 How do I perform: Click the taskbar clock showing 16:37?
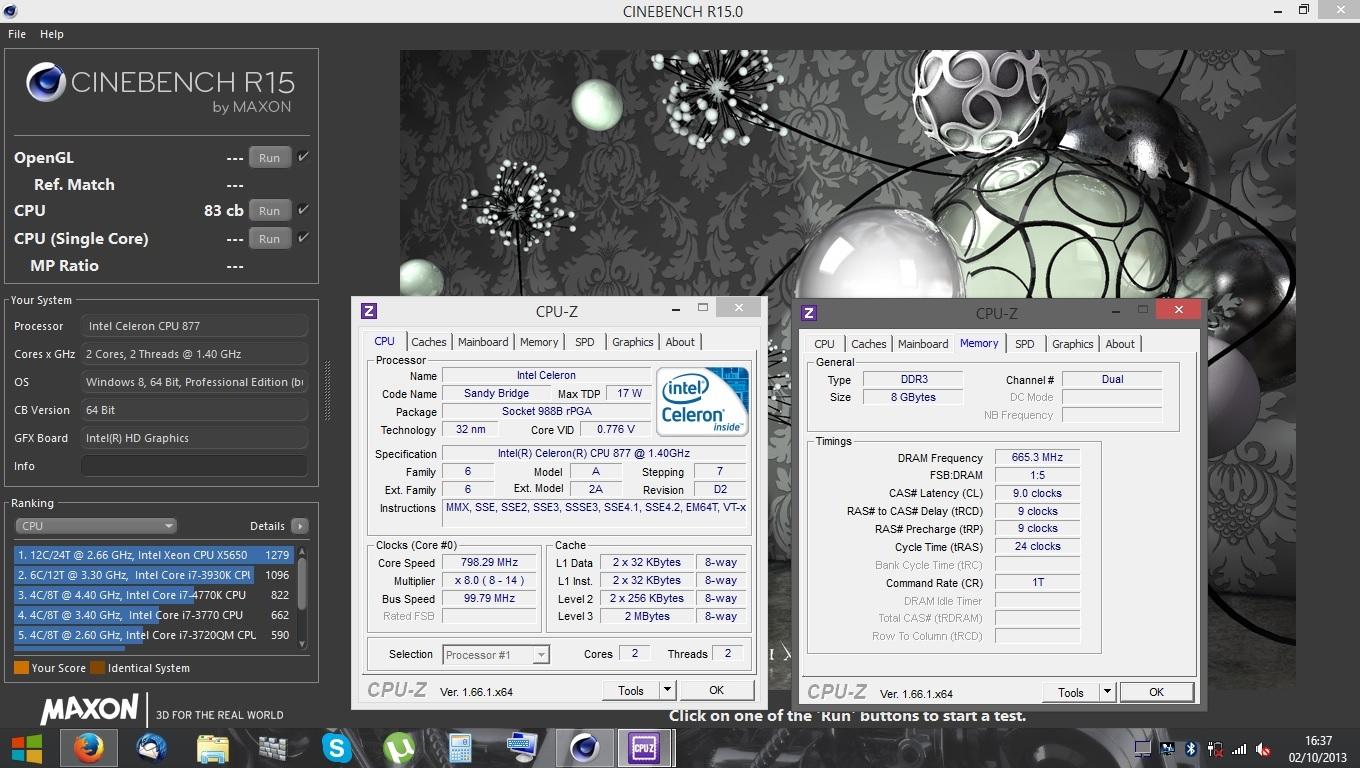1320,741
